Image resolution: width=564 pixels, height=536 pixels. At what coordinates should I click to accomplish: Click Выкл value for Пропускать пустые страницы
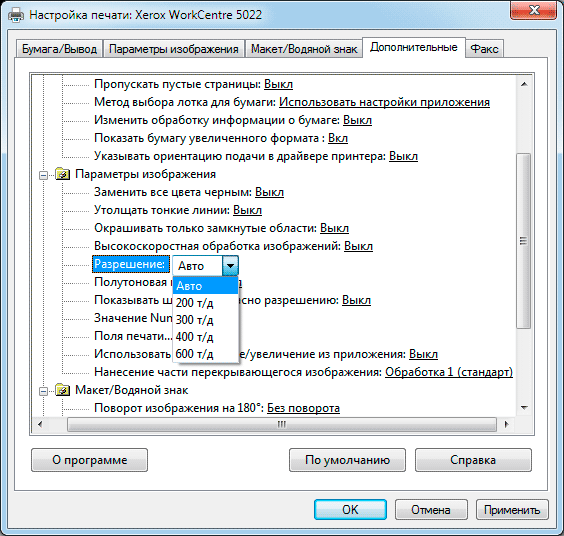click(x=278, y=84)
